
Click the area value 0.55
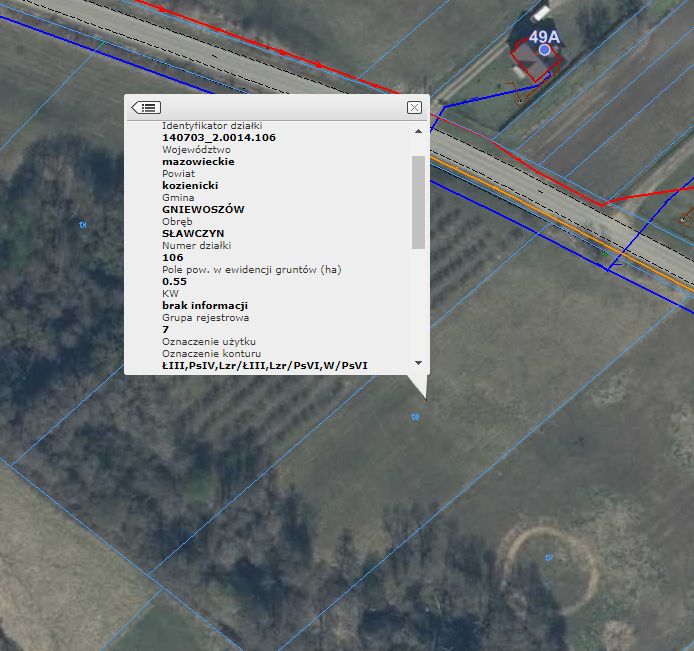(174, 281)
